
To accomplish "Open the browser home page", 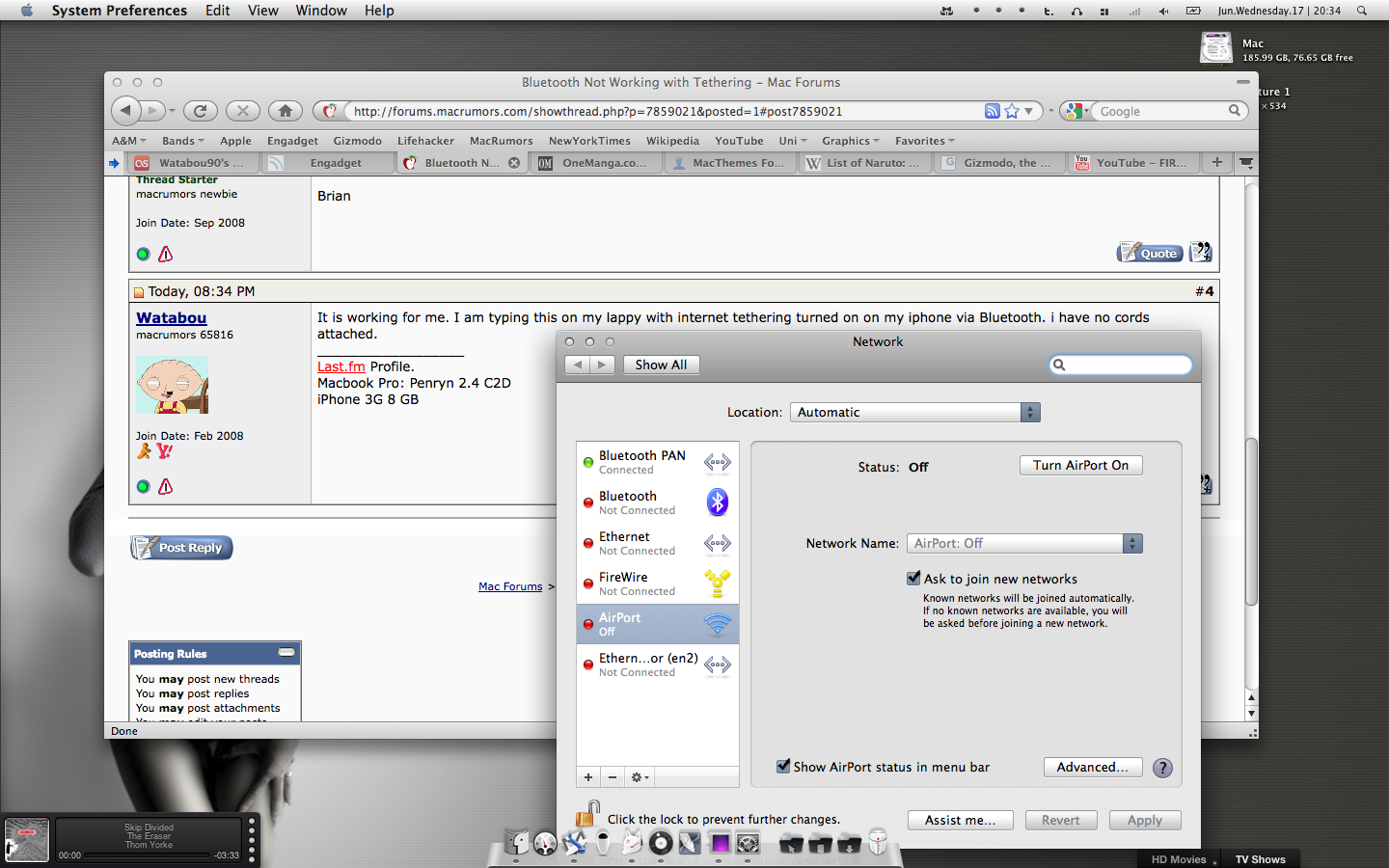I will click(x=286, y=111).
